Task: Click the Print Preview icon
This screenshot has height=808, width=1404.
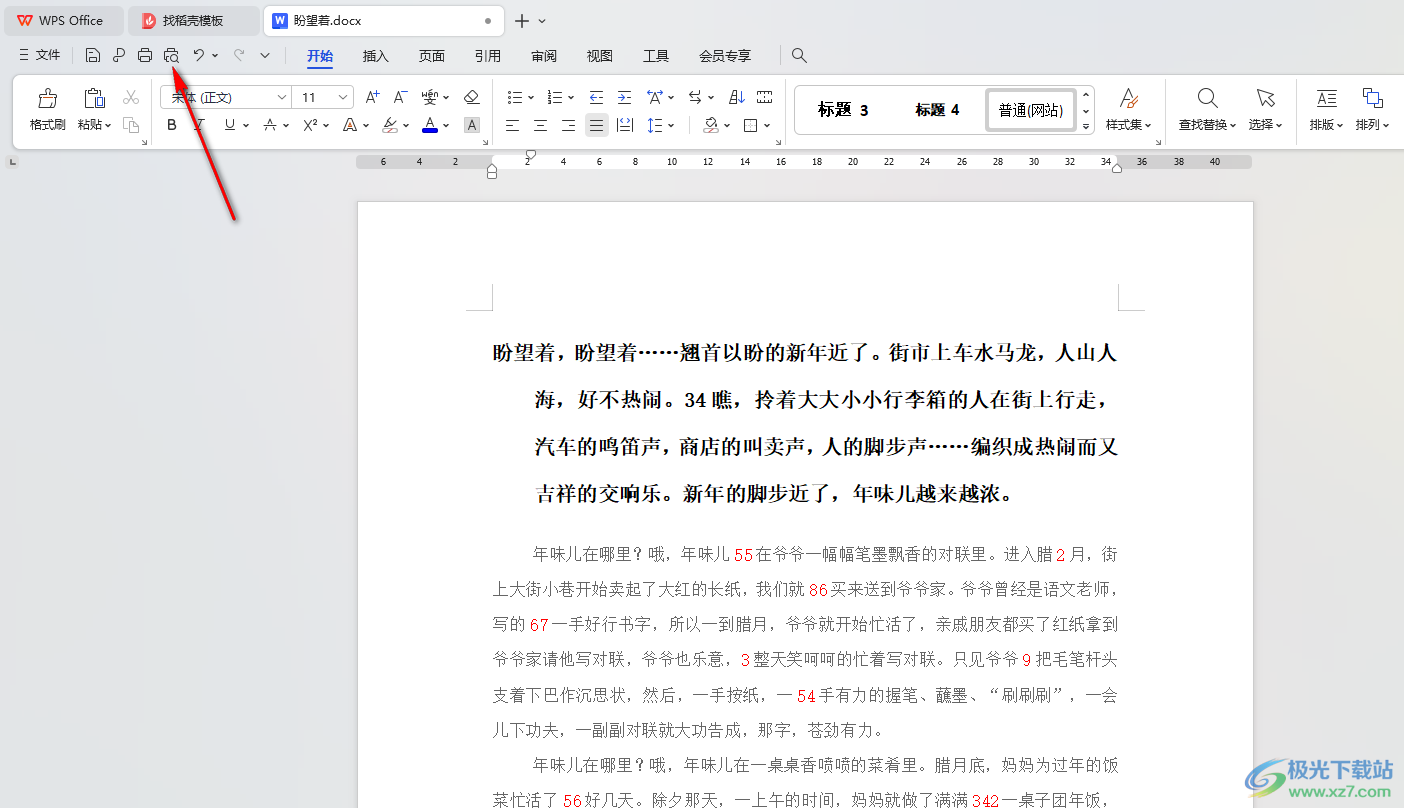Action: (171, 56)
